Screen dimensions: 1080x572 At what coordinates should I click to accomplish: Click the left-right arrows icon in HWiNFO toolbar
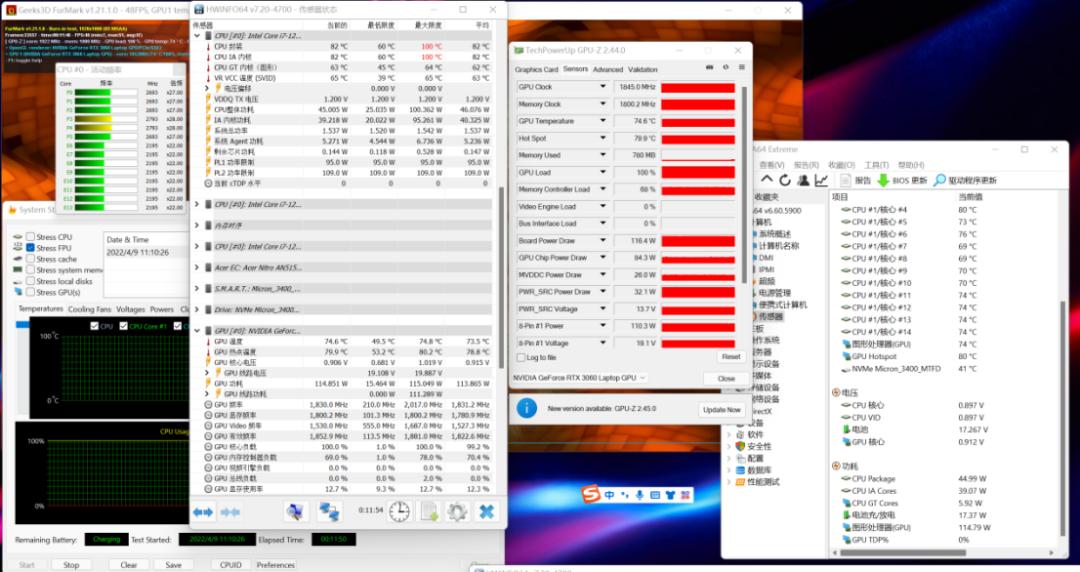pyautogui.click(x=203, y=512)
